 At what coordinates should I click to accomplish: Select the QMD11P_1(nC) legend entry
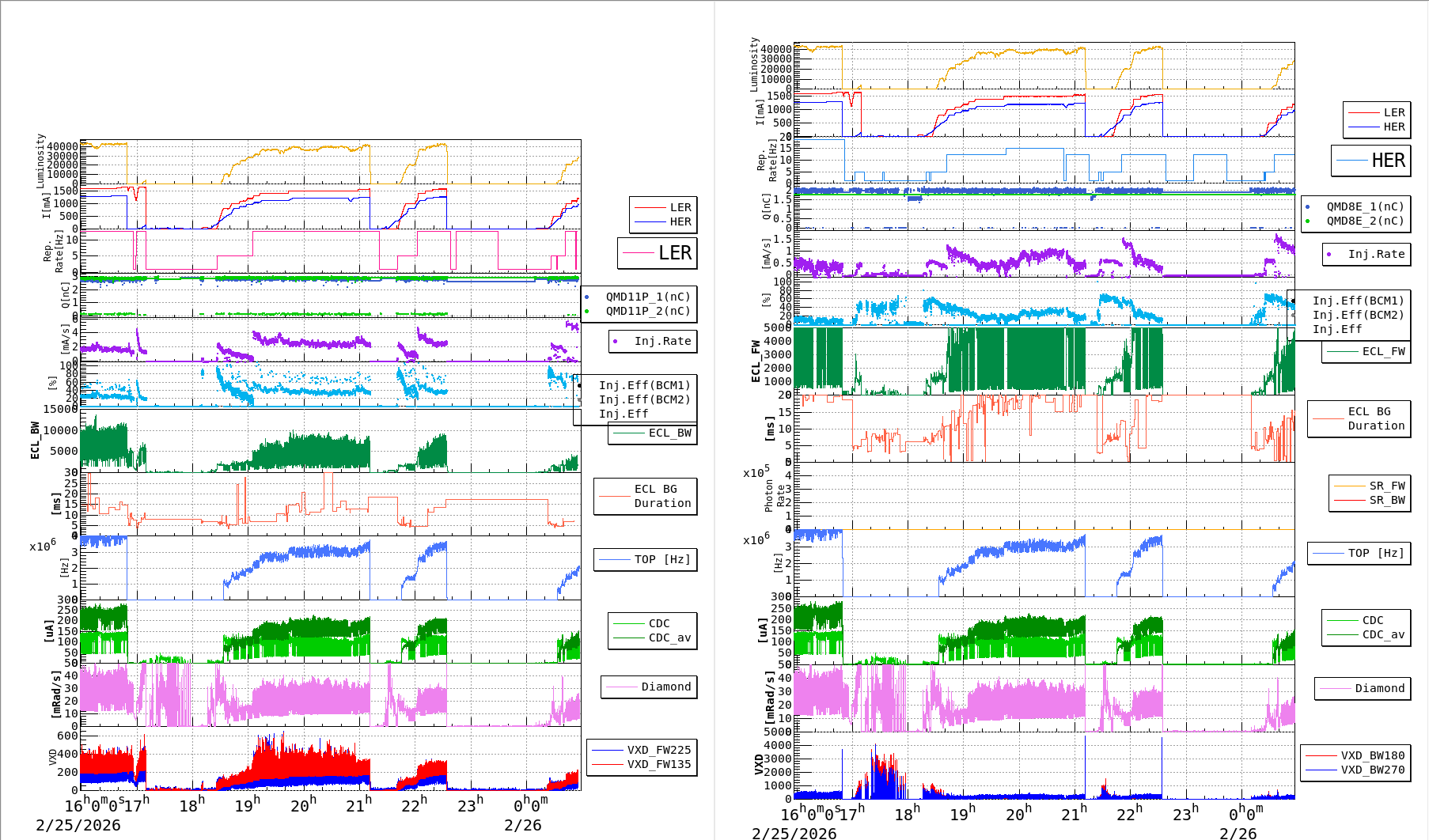coord(647,297)
